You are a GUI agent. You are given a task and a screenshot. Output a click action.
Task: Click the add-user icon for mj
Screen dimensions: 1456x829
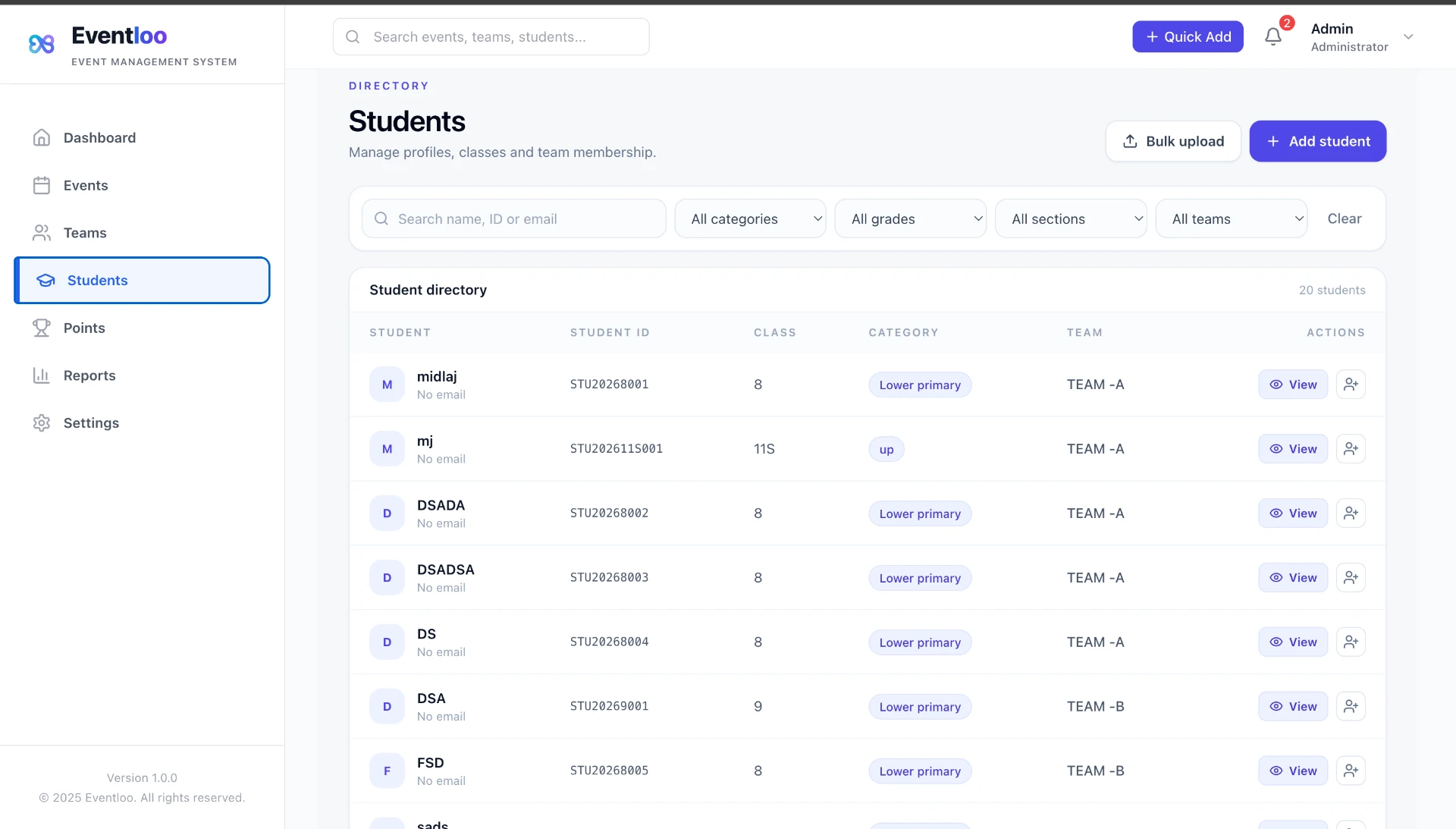[x=1351, y=449]
